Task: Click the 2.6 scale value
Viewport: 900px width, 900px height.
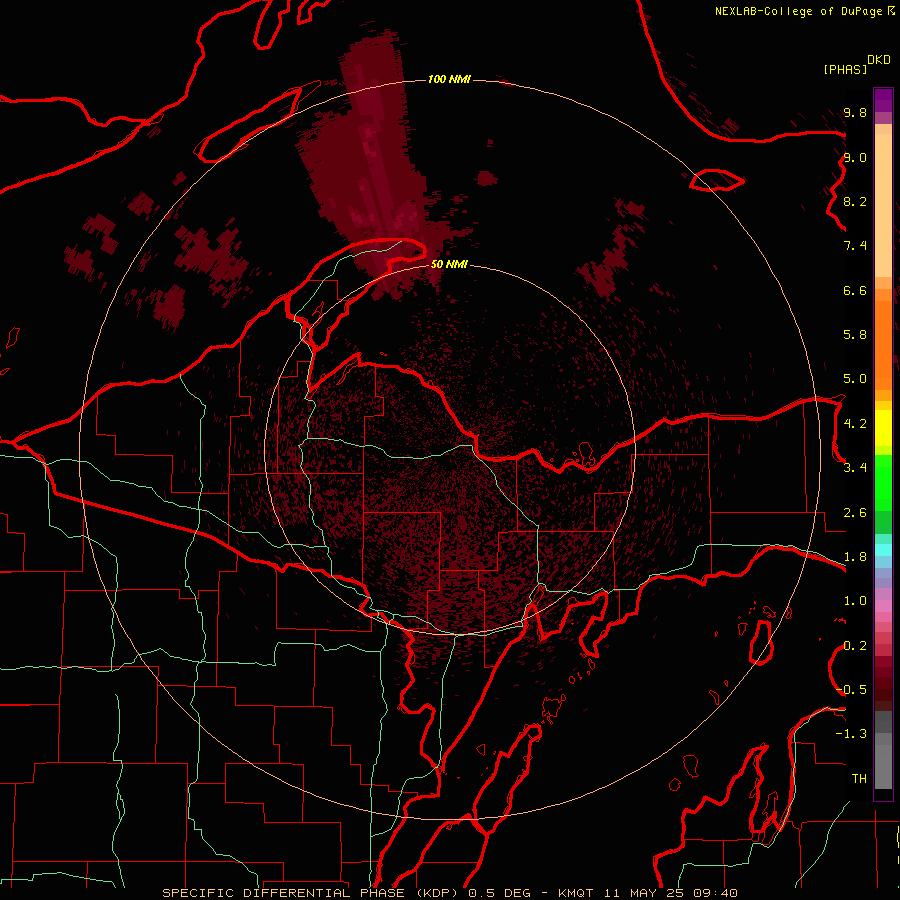Action: (x=855, y=513)
